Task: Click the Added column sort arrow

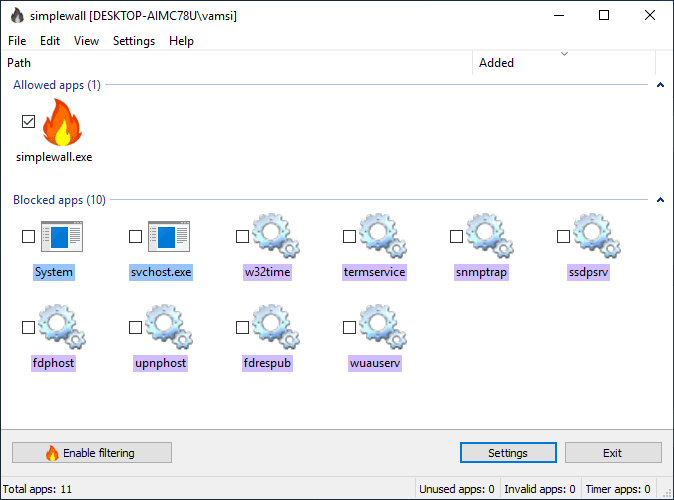Action: tap(564, 54)
